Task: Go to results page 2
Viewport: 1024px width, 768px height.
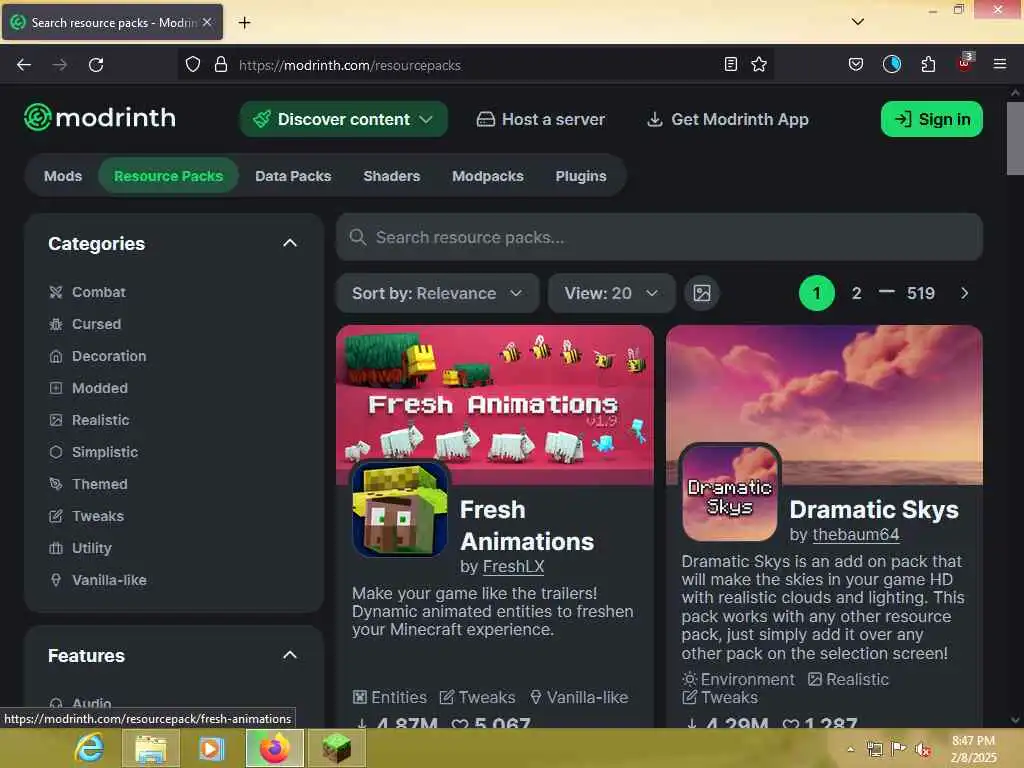Action: [856, 293]
